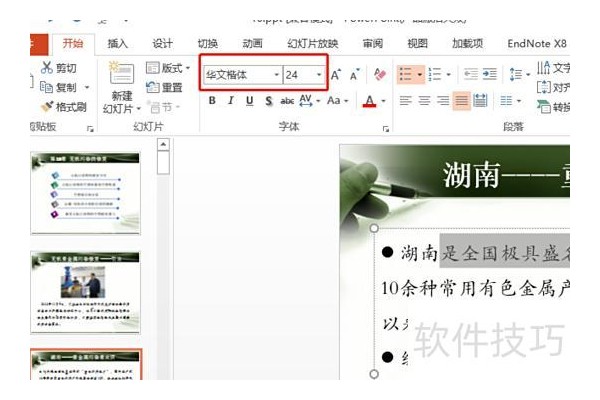Open the View (视图) tab
600x400 pixels.
[x=417, y=44]
